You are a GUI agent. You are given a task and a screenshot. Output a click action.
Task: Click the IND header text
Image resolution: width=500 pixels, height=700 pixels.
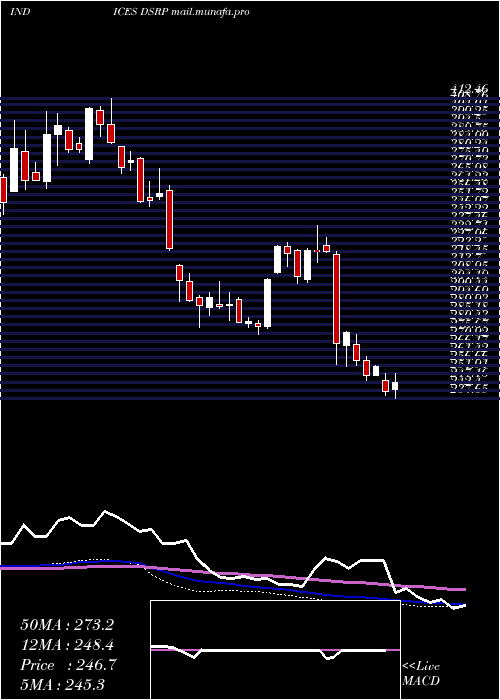click(20, 12)
